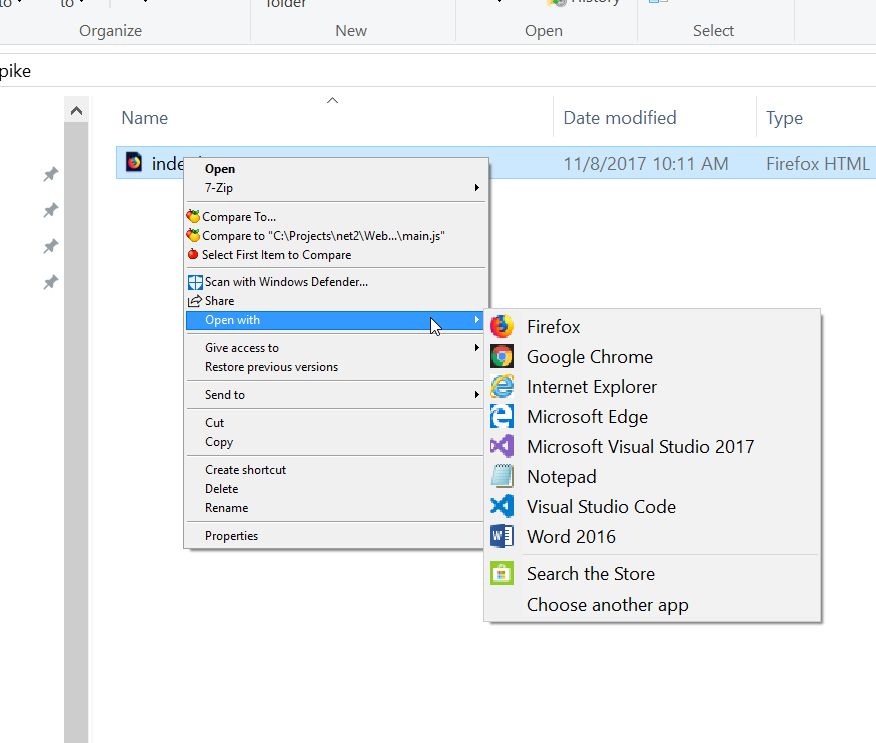
Task: Click the third quick access pin icon
Action: pyautogui.click(x=50, y=246)
